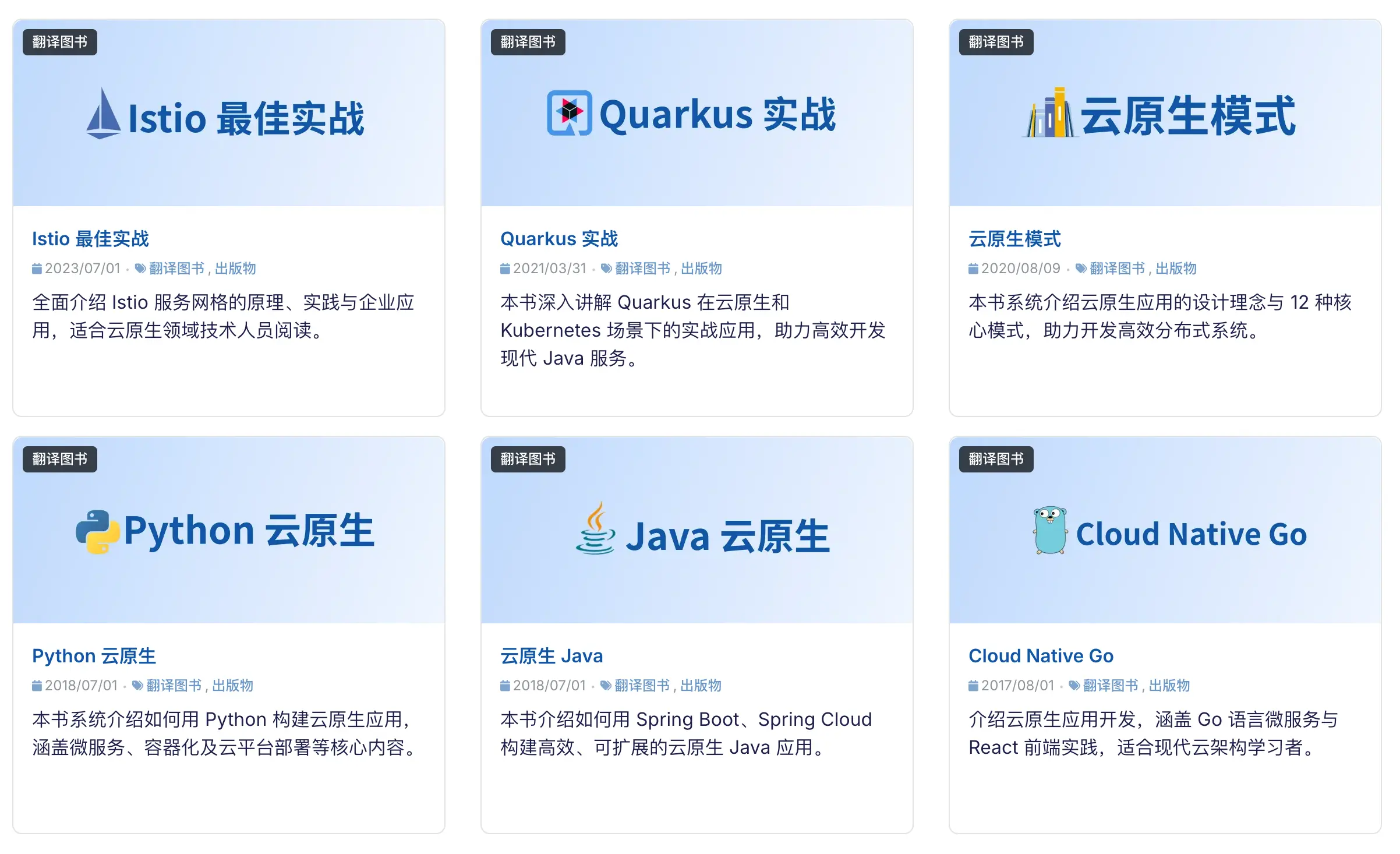Open the 云原生 Java title link
The height and width of the screenshot is (854, 1400).
[551, 656]
